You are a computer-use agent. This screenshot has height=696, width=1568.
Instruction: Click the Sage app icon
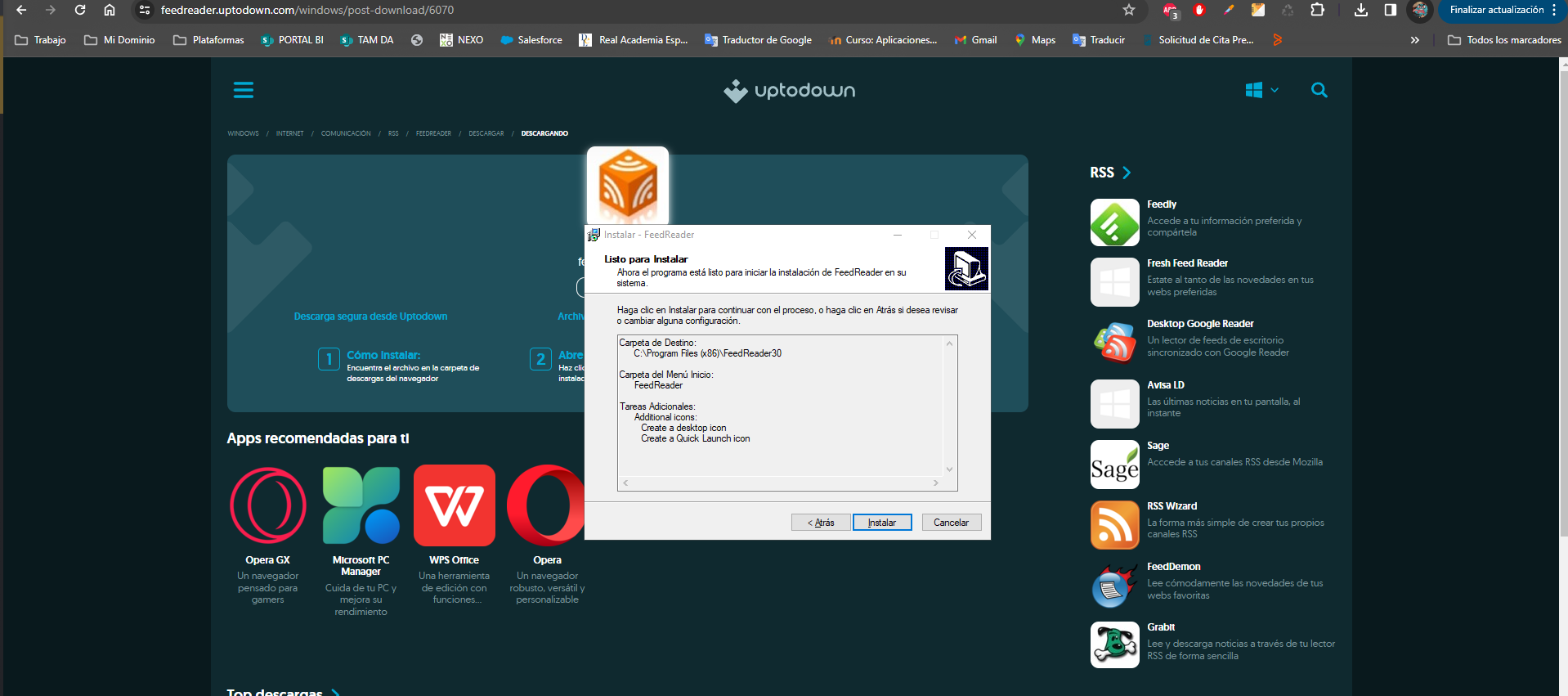[x=1114, y=465]
